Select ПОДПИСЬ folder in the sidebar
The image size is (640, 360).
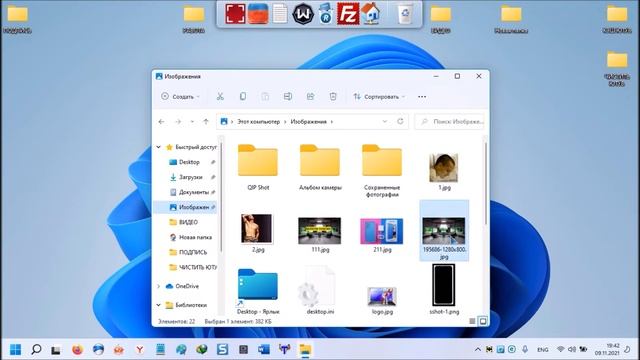193,252
